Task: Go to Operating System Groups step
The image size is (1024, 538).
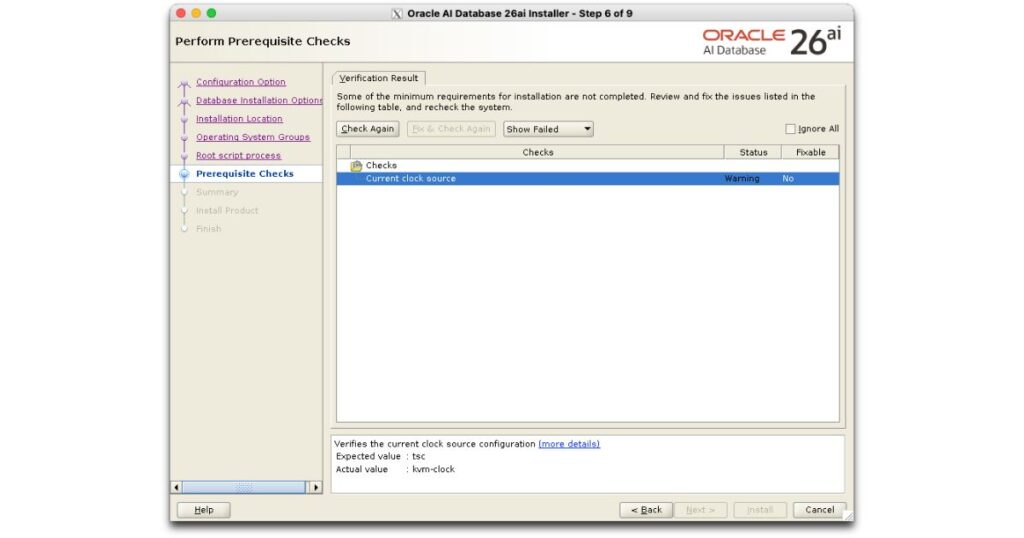Action: tap(253, 137)
